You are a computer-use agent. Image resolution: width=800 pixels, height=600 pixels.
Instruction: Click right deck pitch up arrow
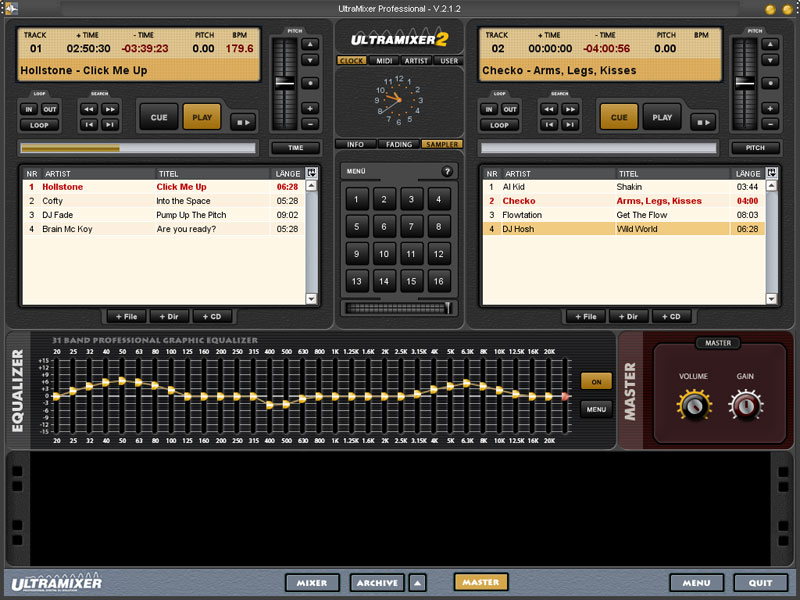click(770, 44)
